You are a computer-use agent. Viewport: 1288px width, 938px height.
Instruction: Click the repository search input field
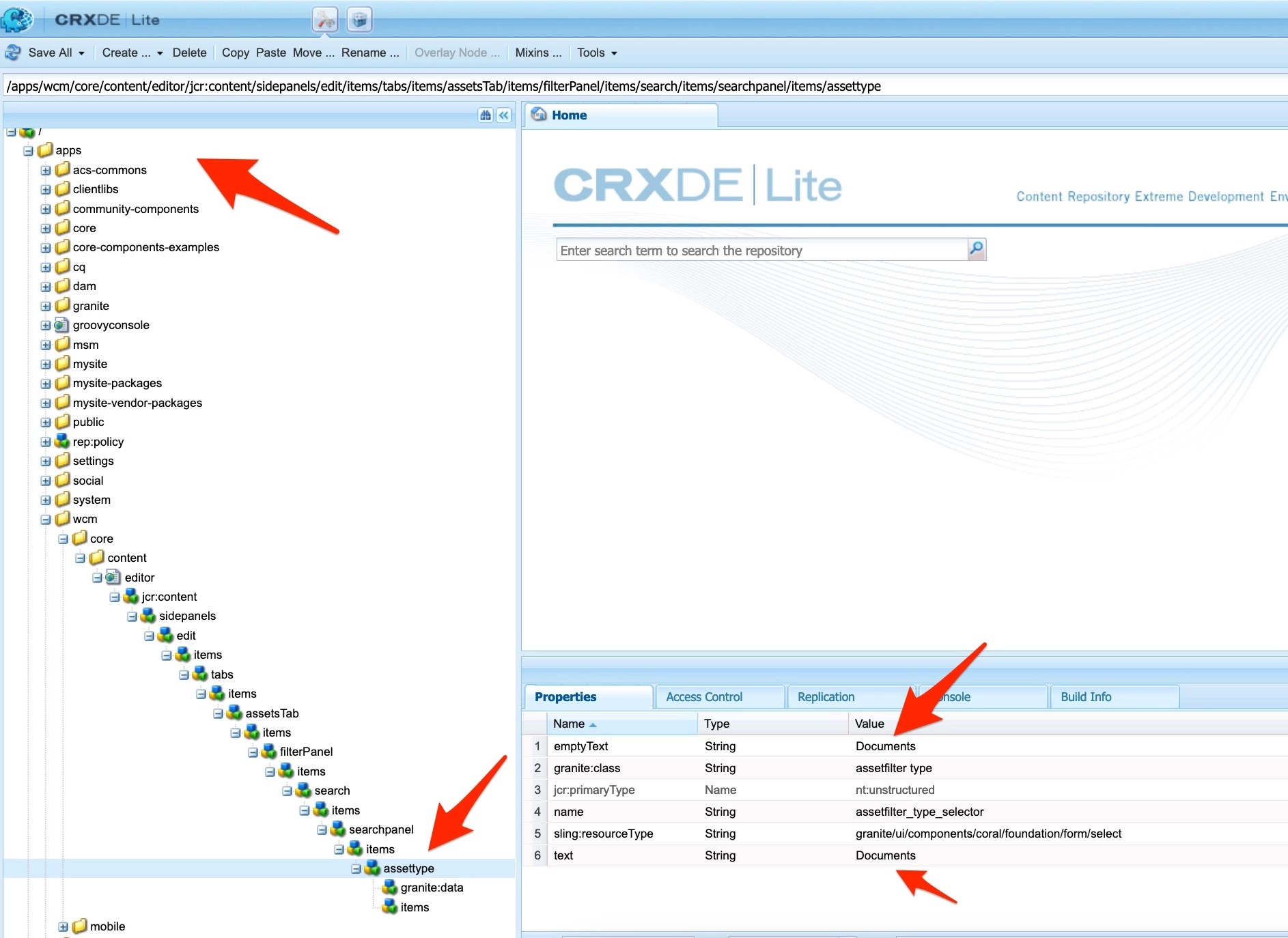pyautogui.click(x=762, y=250)
